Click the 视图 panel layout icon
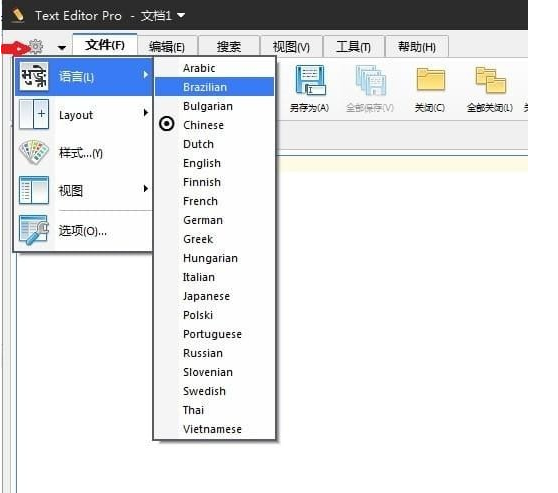558x493 pixels. point(34,190)
